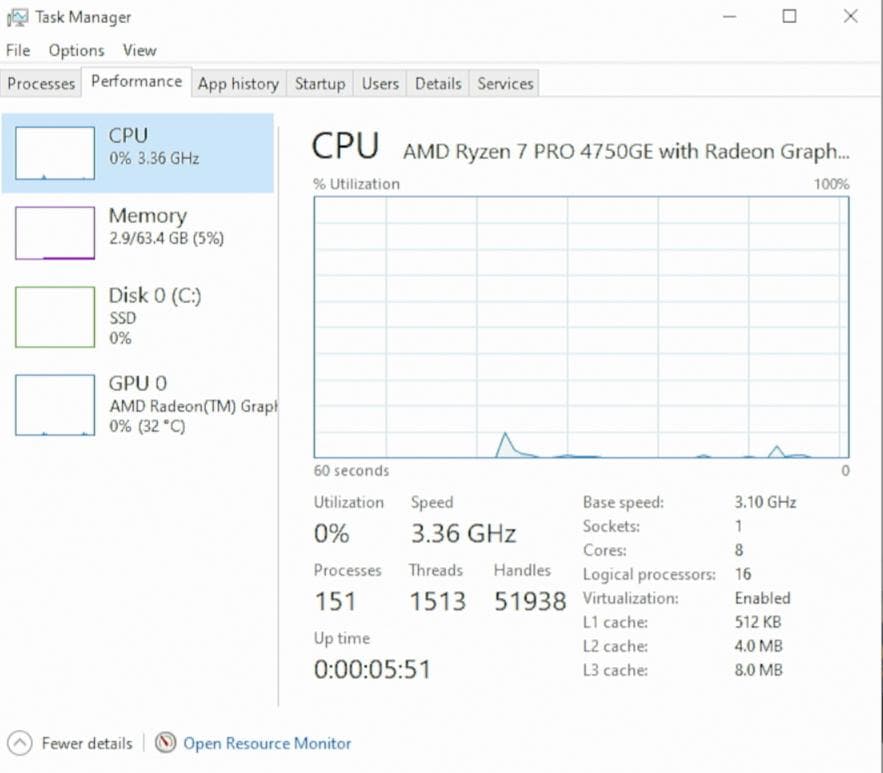Open the Users tab
Screen dimensions: 883x773
click(x=380, y=84)
